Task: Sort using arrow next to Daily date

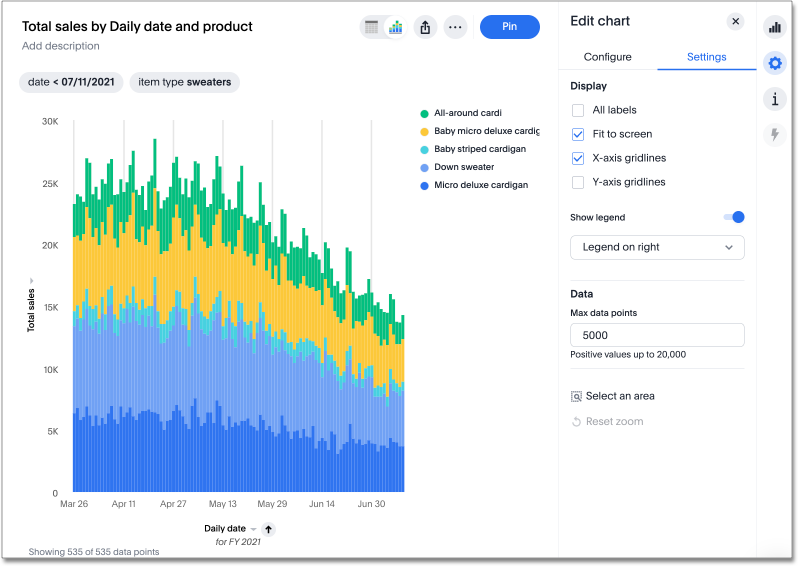Action: coord(268,529)
